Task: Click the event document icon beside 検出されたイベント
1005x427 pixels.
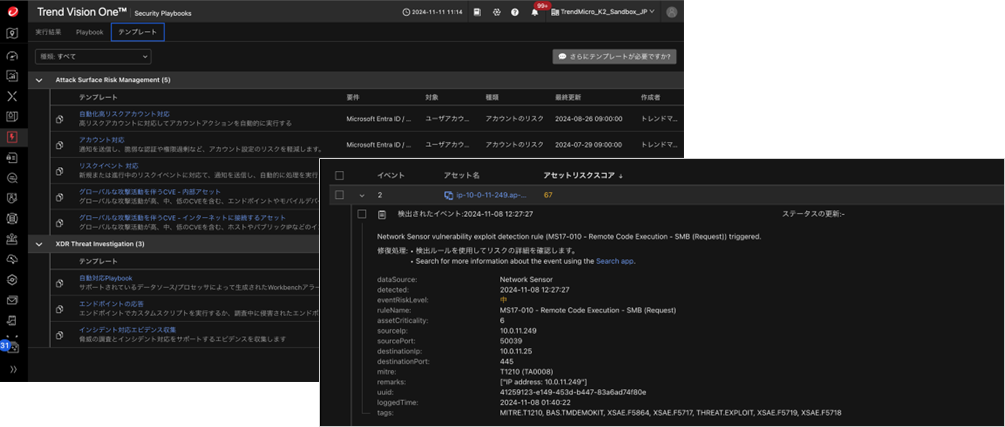Action: click(381, 214)
